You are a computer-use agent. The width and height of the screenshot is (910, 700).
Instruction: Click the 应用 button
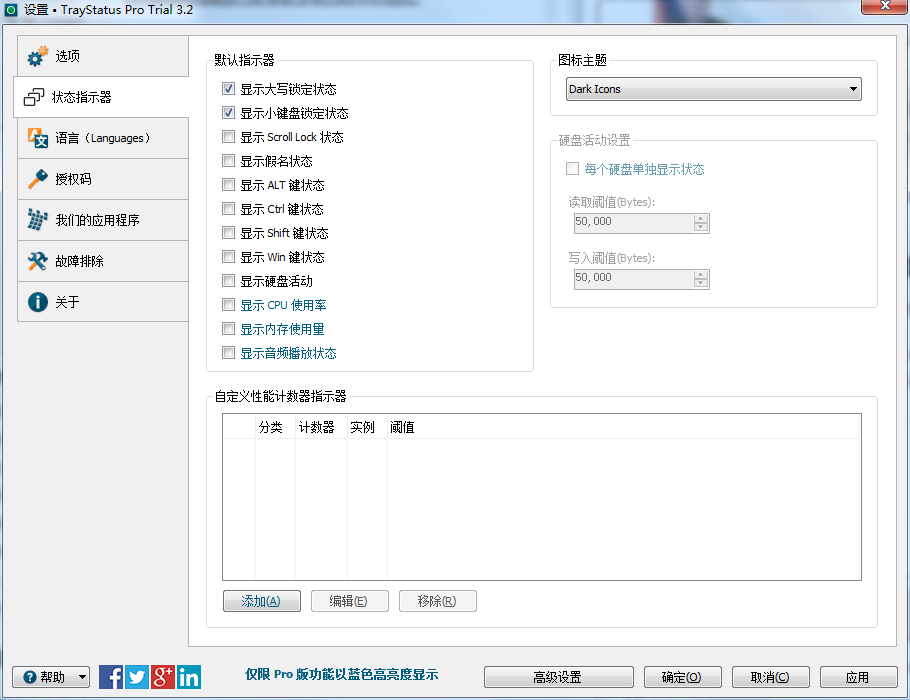pos(858,677)
